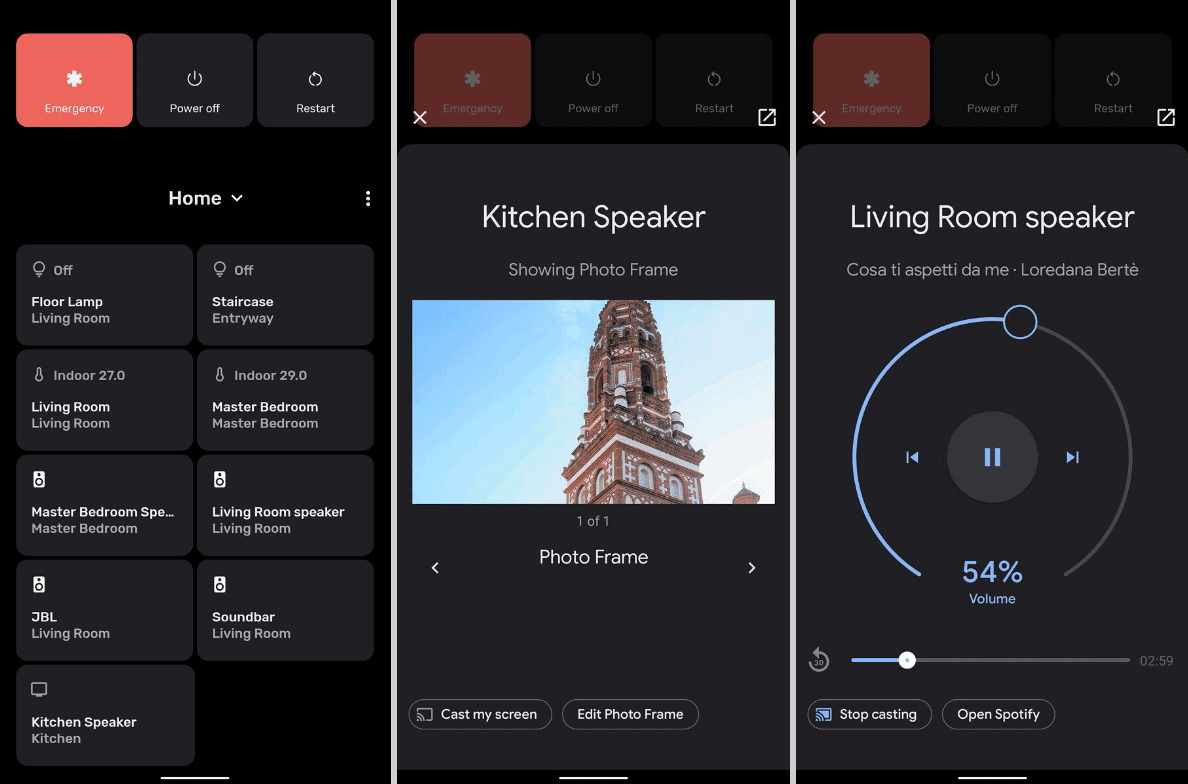Open the Living Room Indoor 27.0 thermostat tile
The image size is (1188, 784).
[105, 400]
